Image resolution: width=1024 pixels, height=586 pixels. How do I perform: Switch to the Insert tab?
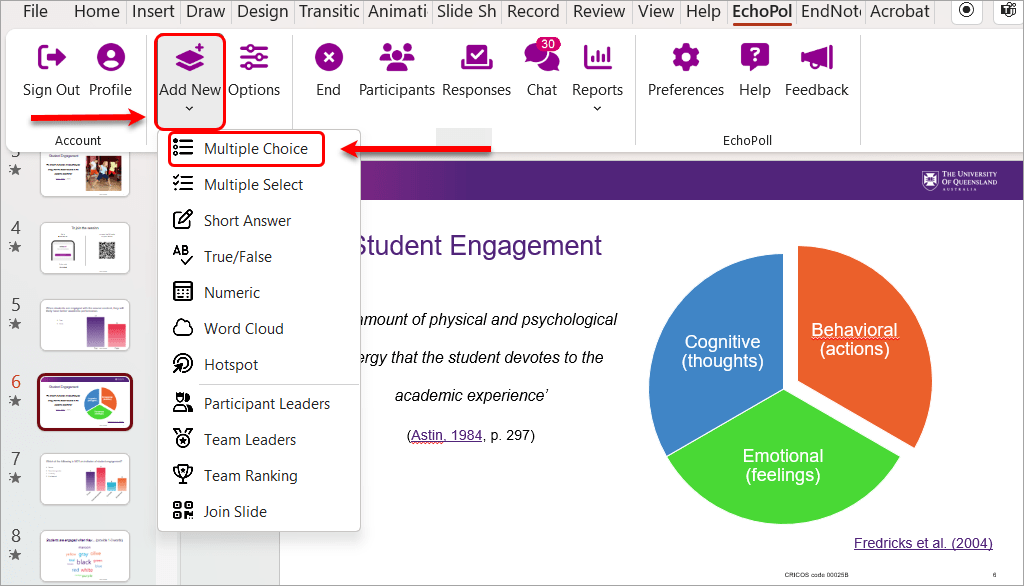point(153,11)
